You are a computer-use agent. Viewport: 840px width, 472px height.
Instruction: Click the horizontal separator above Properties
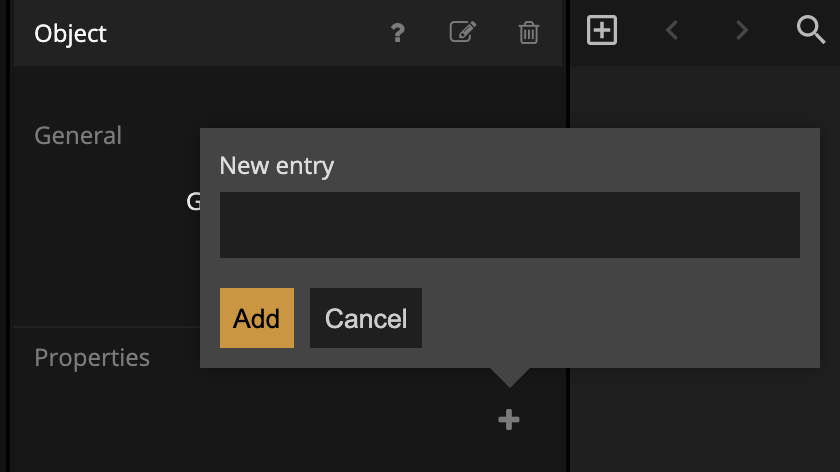pos(105,327)
